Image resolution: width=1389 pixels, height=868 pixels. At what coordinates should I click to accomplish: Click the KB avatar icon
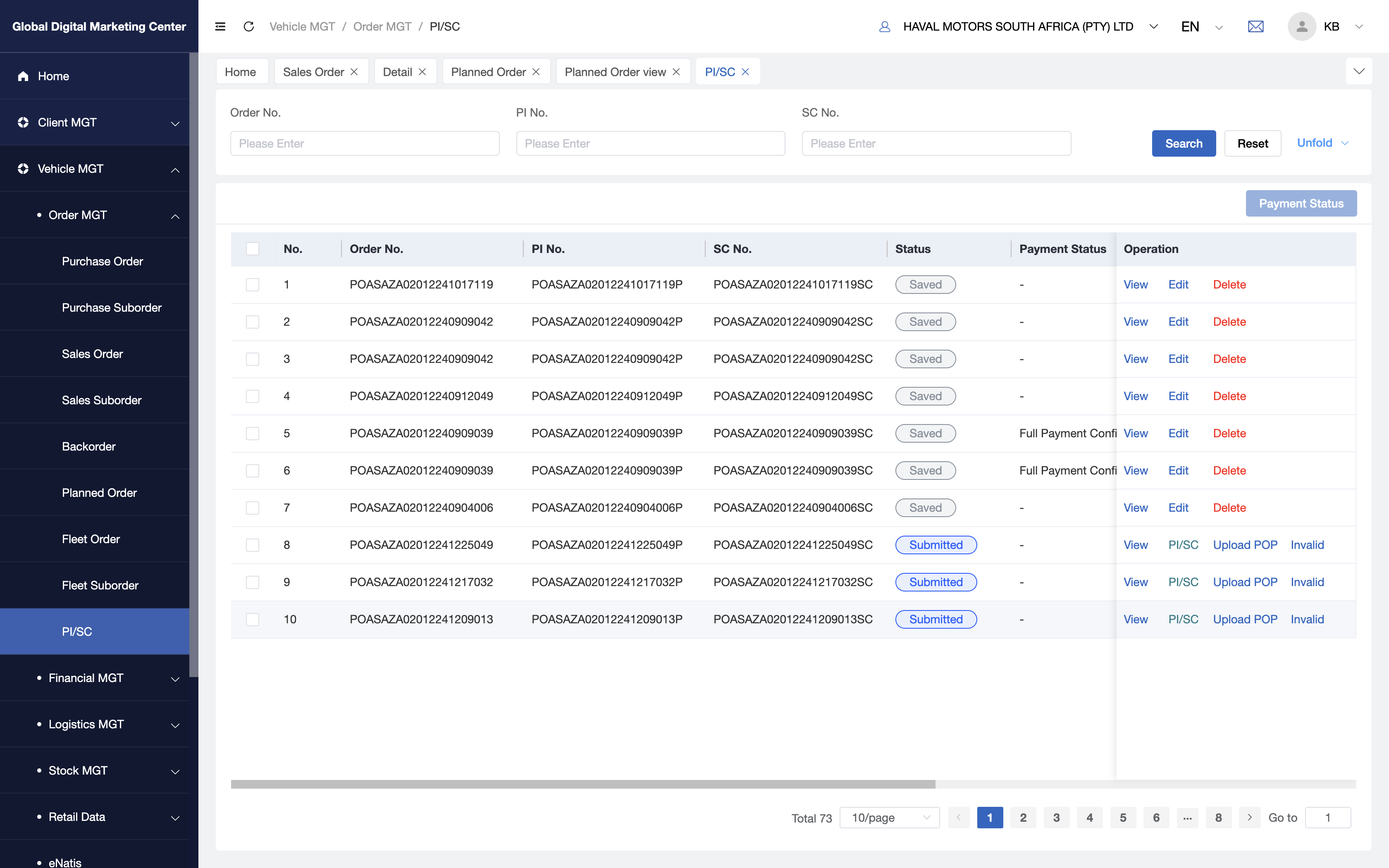(x=1302, y=26)
